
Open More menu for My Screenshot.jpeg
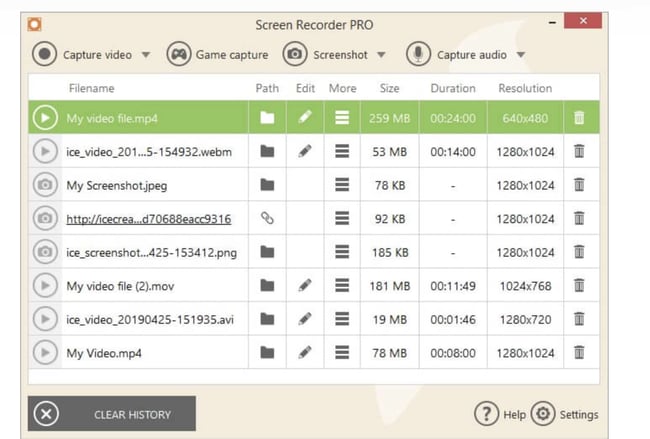(x=342, y=185)
